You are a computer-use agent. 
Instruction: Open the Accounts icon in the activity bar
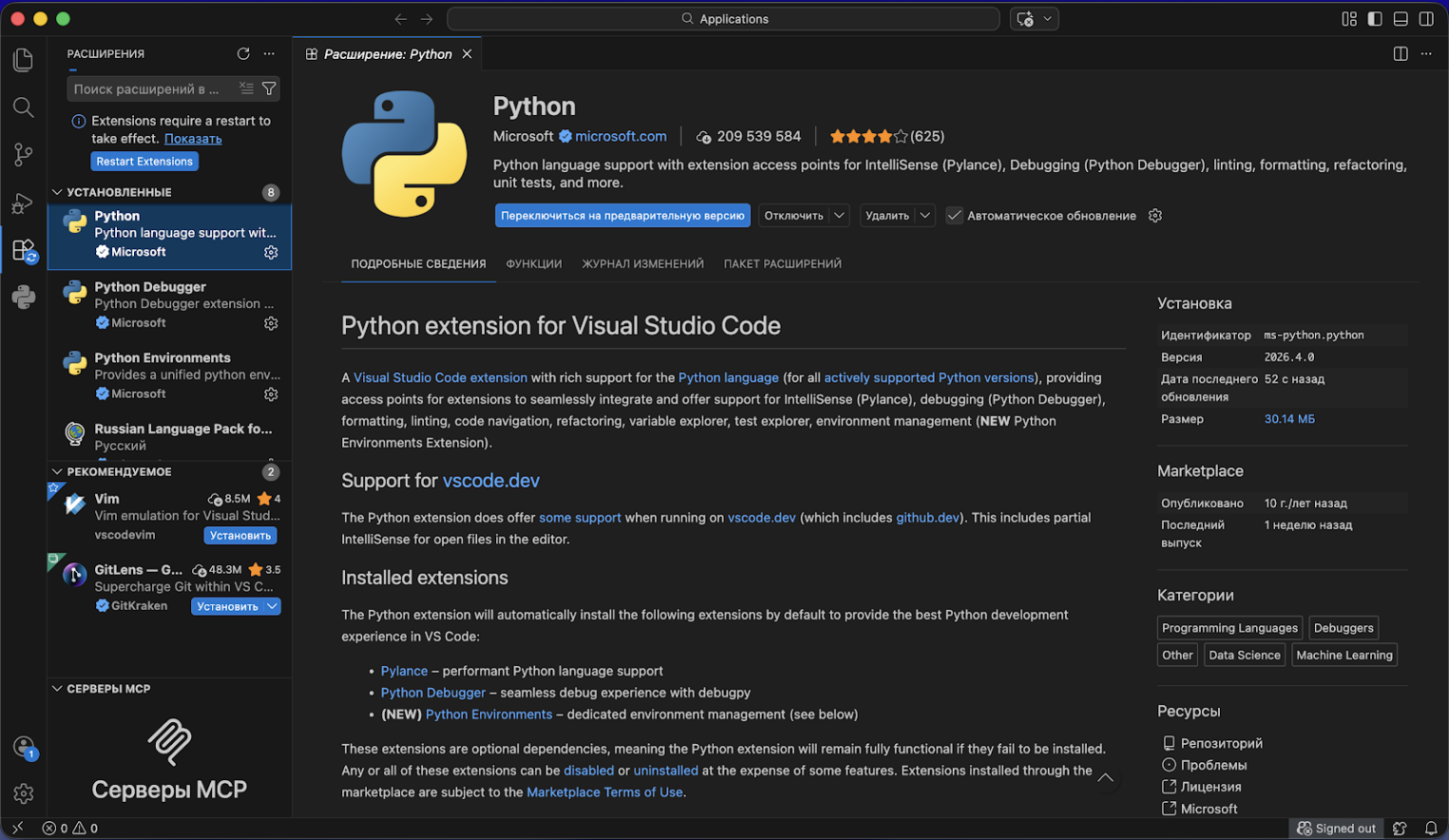(x=23, y=747)
